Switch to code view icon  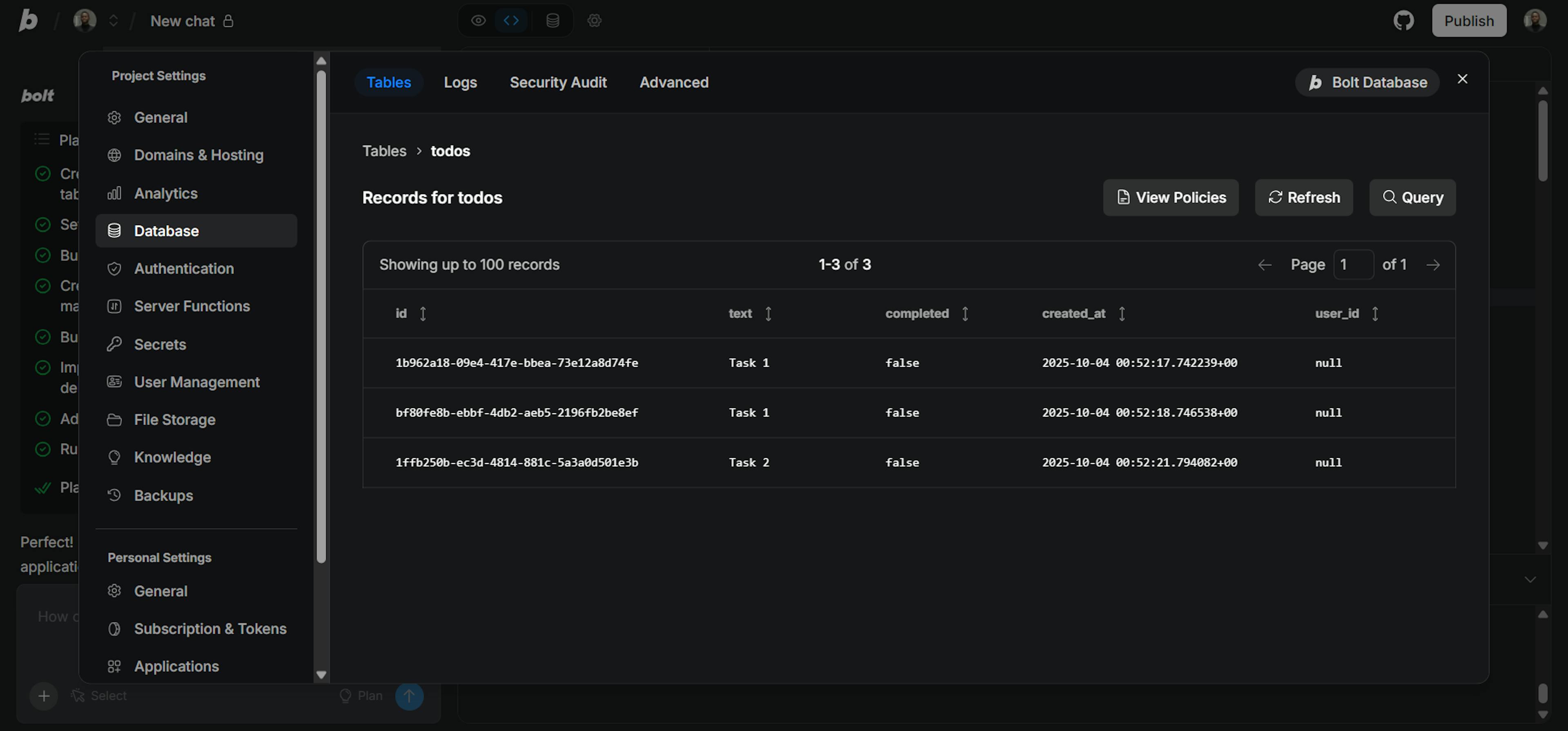(x=511, y=21)
